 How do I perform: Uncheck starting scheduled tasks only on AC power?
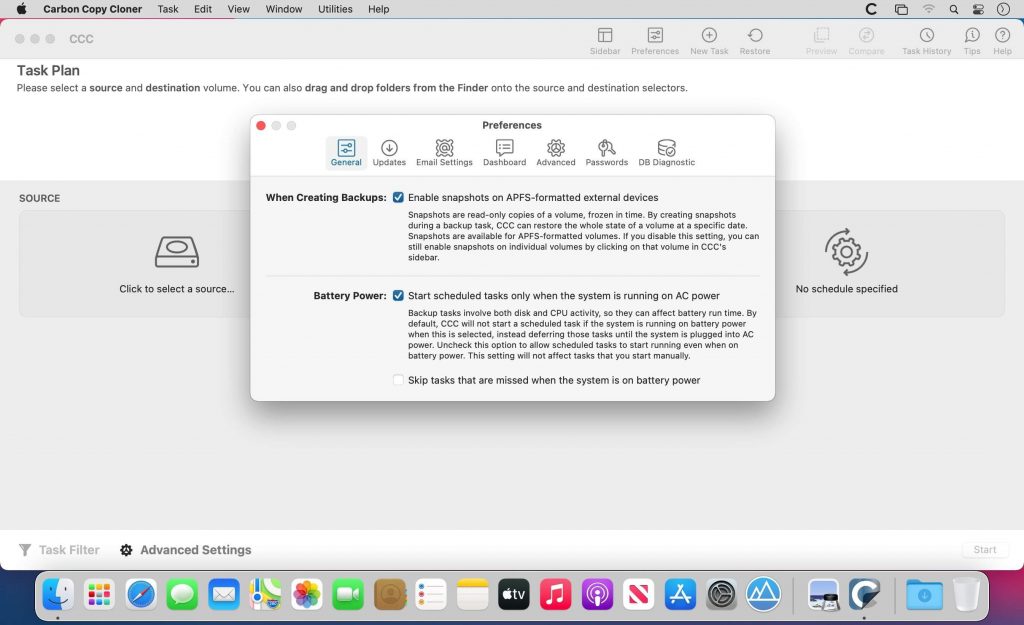(x=398, y=295)
